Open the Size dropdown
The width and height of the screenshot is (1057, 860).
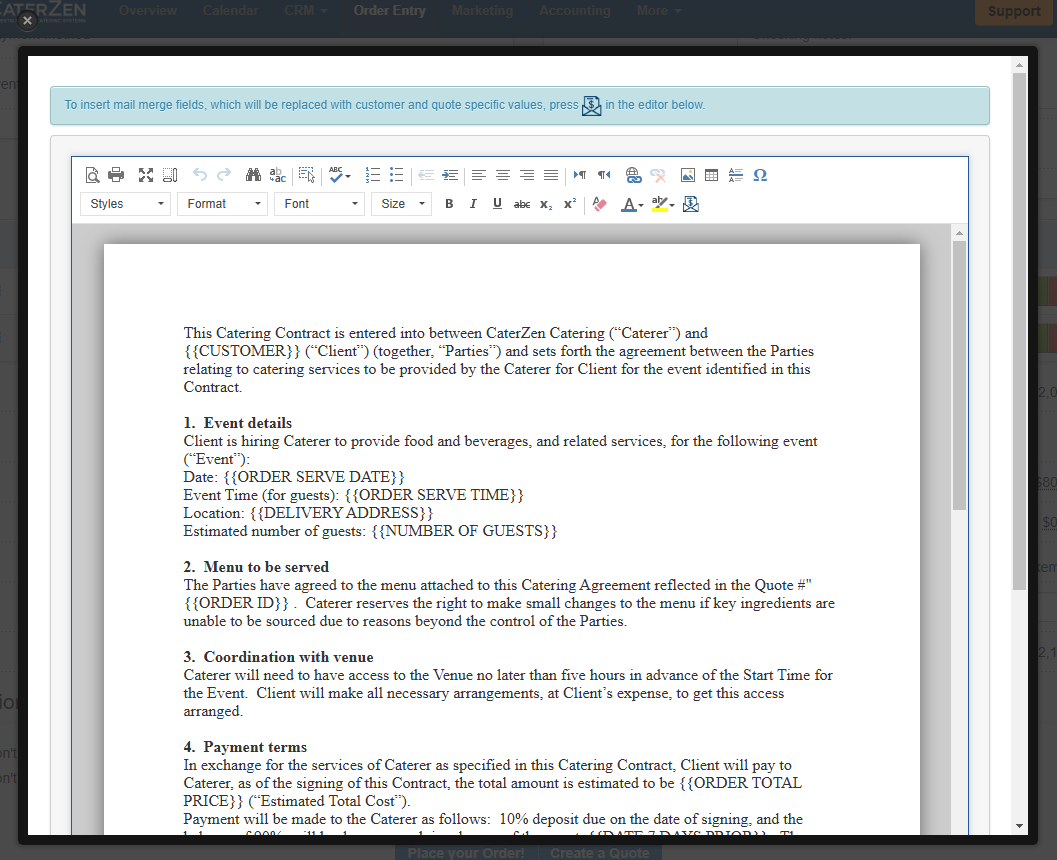pyautogui.click(x=402, y=204)
